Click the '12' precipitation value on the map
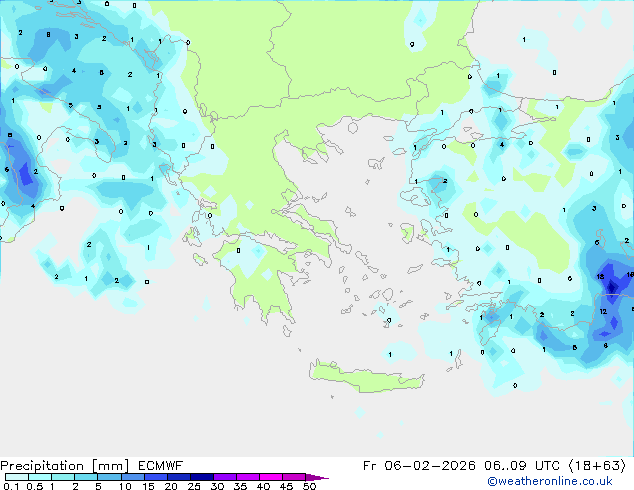 click(x=603, y=311)
